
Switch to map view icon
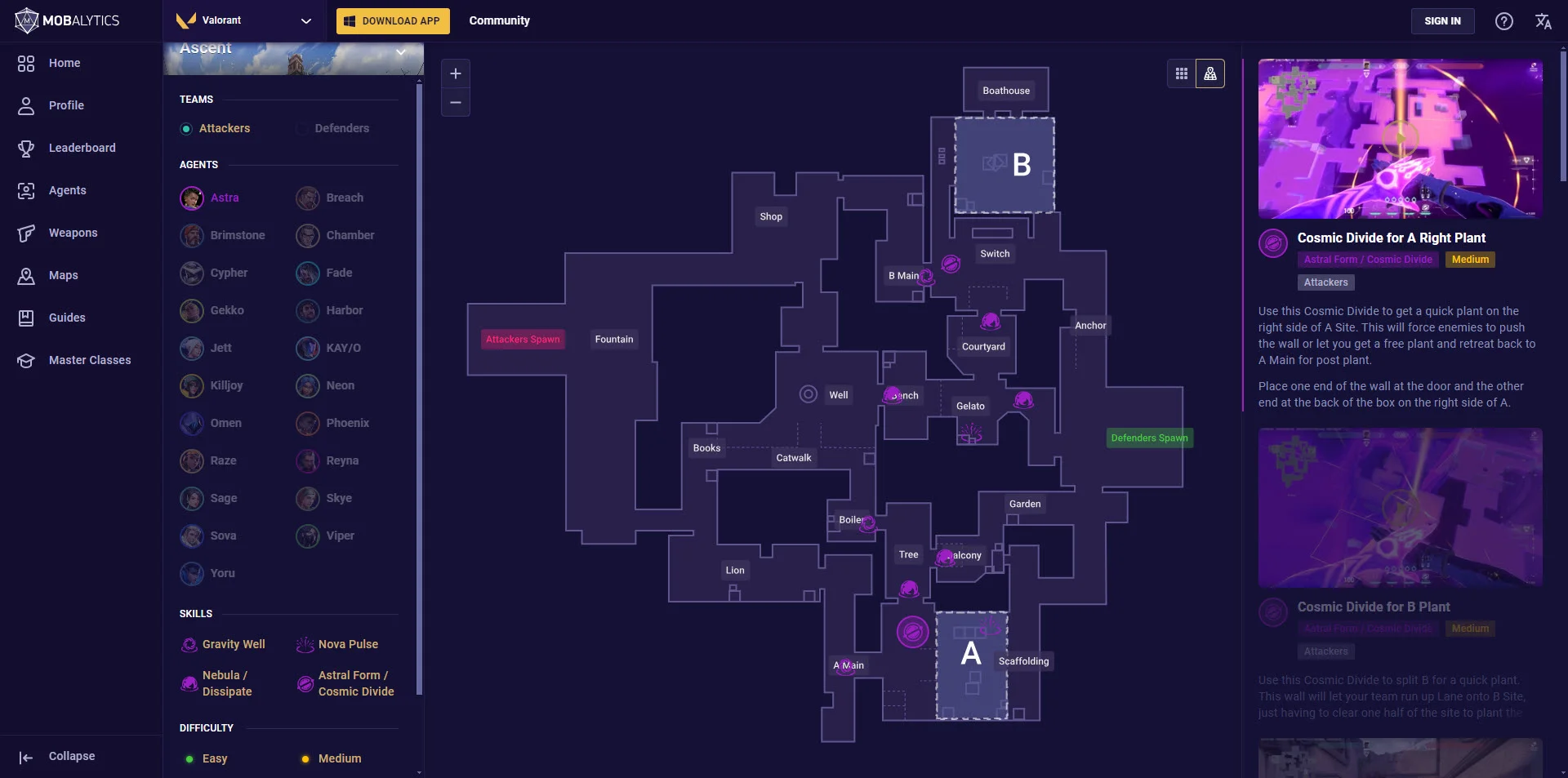tap(1210, 73)
